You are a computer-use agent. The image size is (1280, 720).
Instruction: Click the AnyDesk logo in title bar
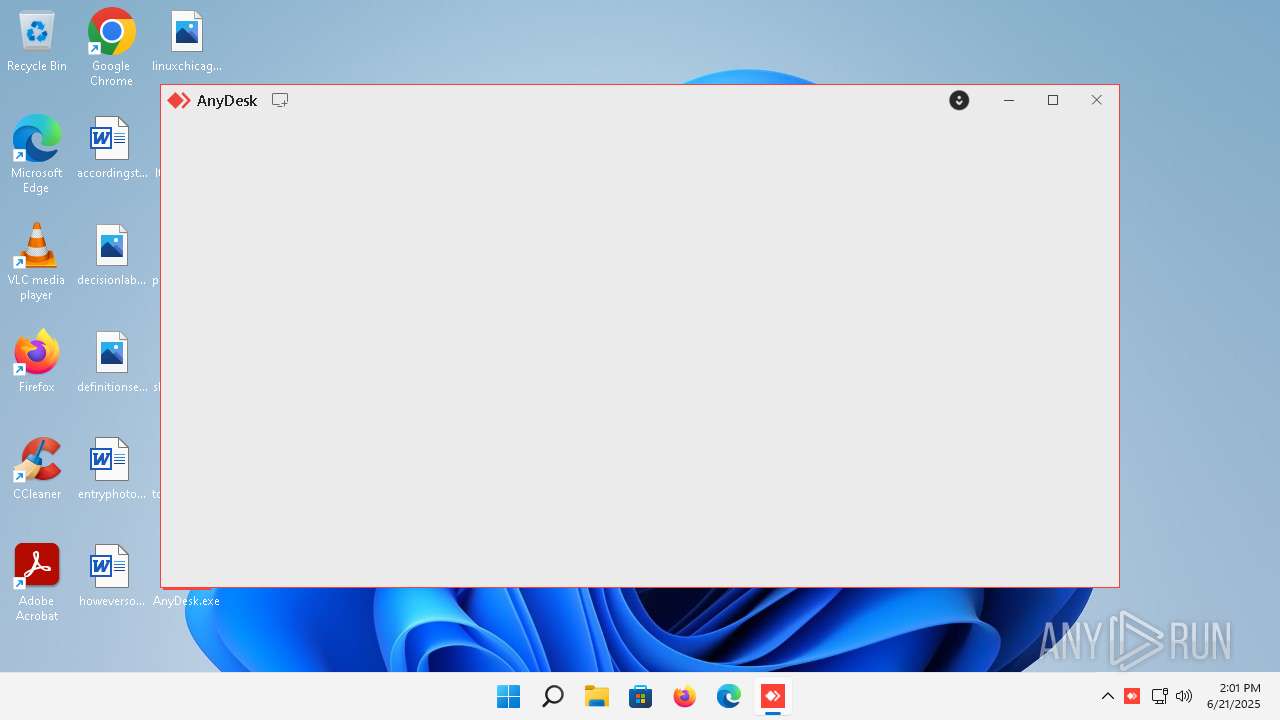[x=179, y=100]
